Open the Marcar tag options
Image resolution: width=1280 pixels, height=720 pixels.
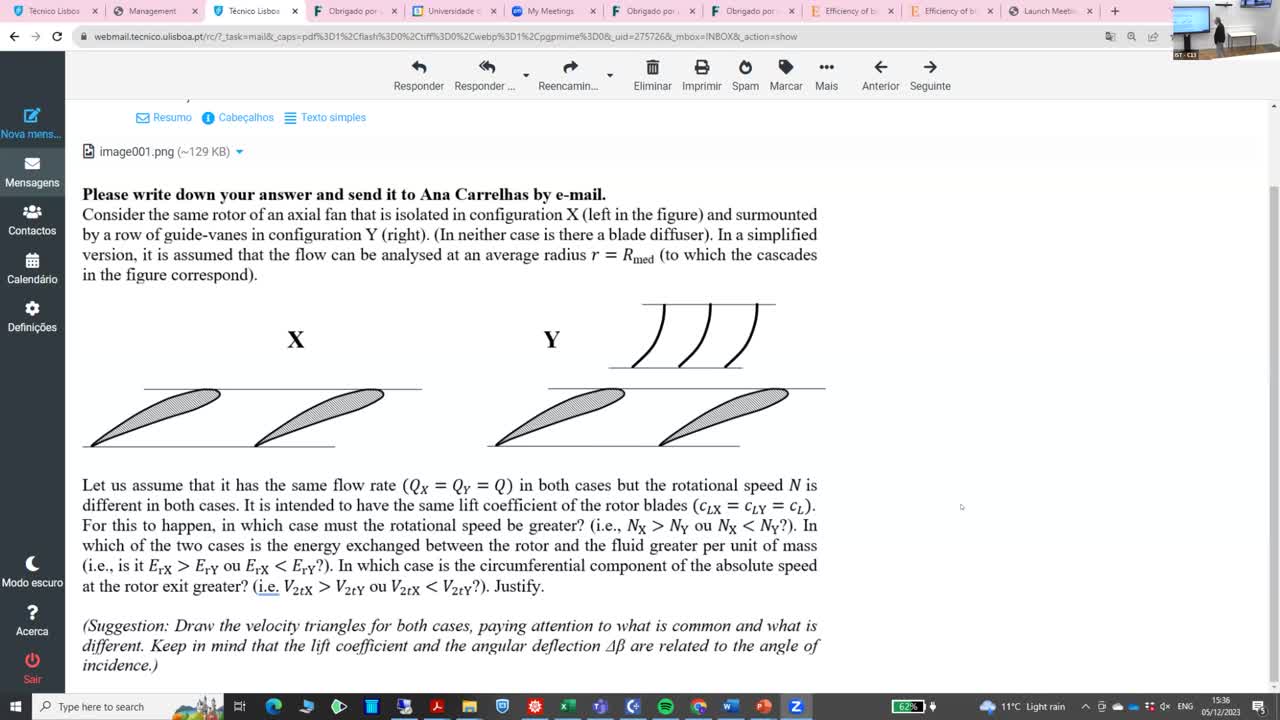(x=786, y=68)
